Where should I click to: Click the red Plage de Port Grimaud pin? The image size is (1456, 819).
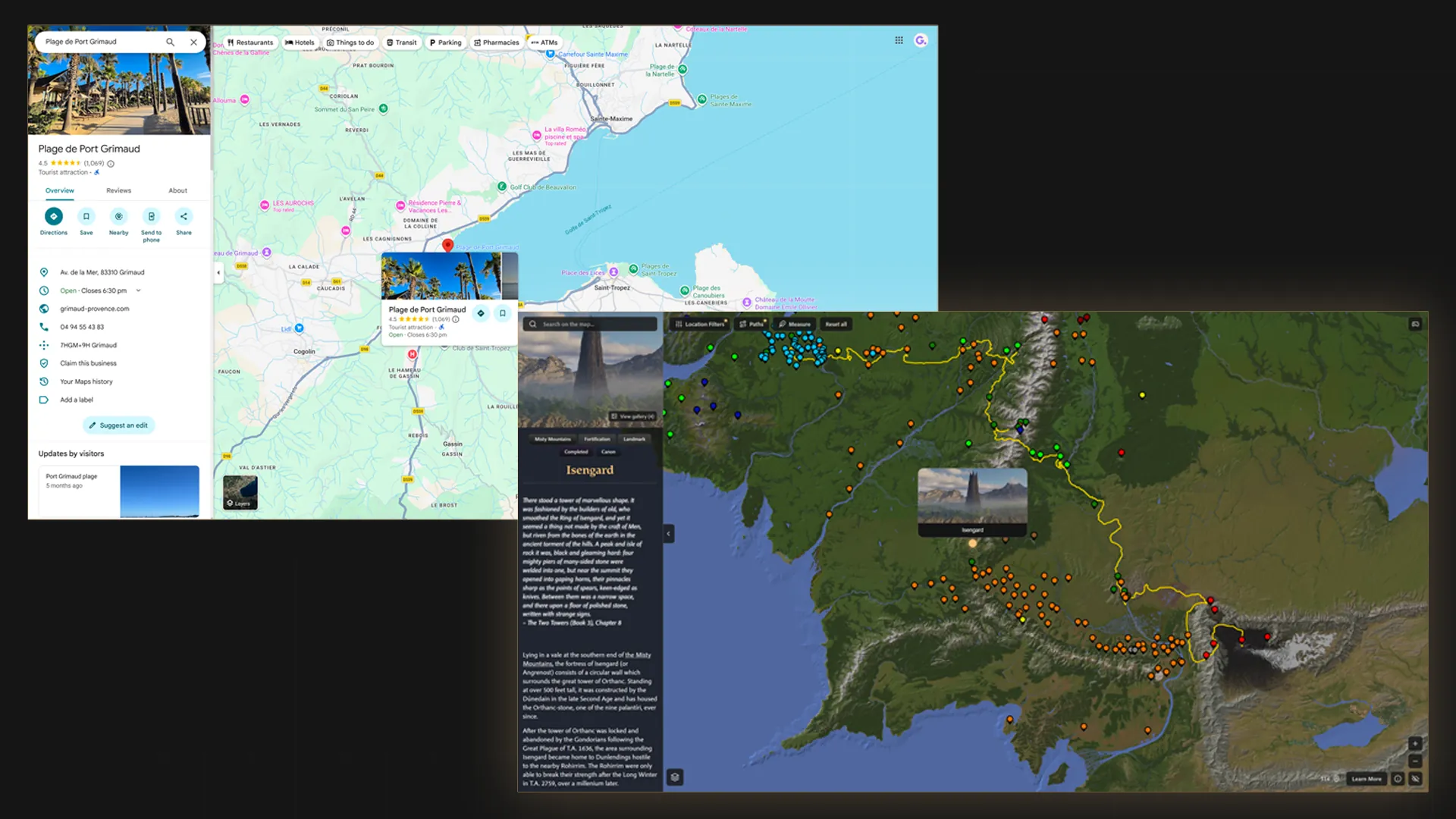pos(447,245)
